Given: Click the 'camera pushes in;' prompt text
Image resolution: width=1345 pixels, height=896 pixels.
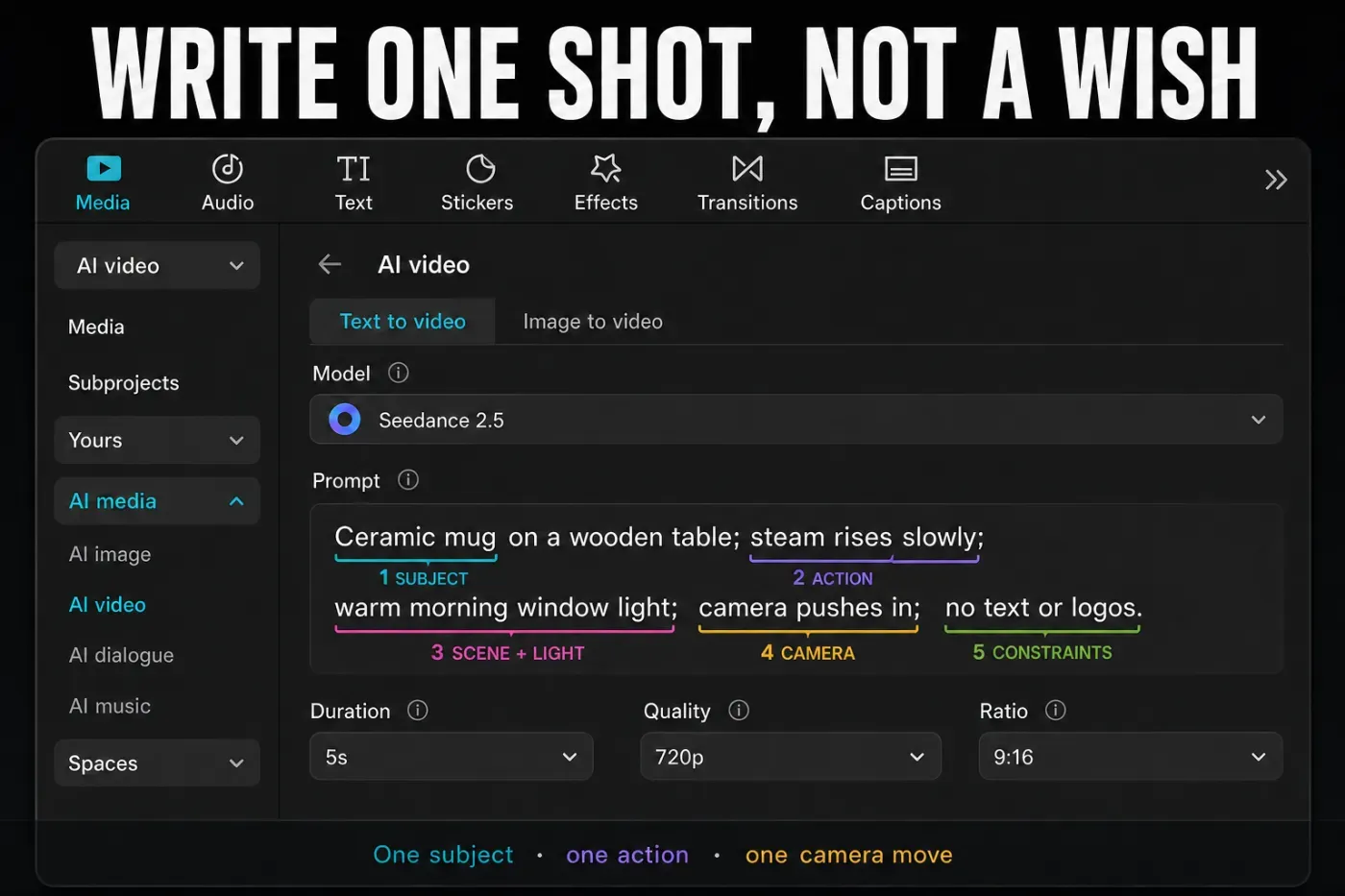Looking at the screenshot, I should pyautogui.click(x=809, y=608).
